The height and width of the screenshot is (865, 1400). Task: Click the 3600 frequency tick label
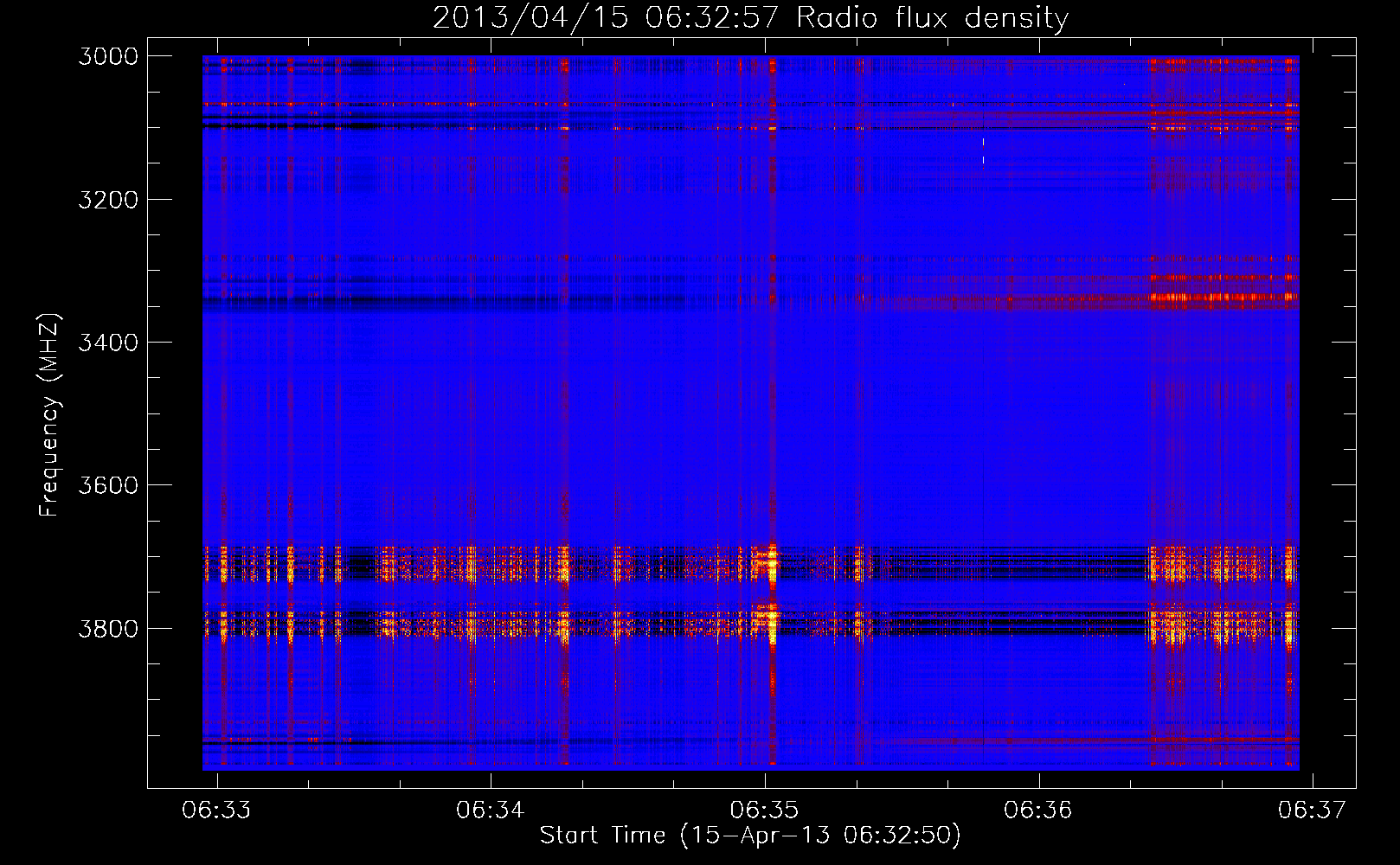tap(108, 485)
